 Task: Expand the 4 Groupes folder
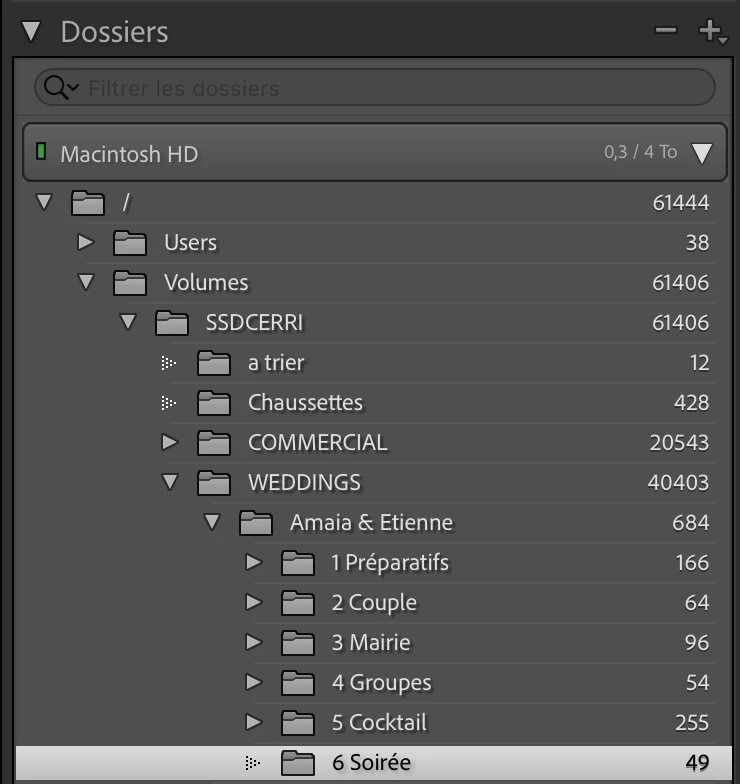[254, 682]
